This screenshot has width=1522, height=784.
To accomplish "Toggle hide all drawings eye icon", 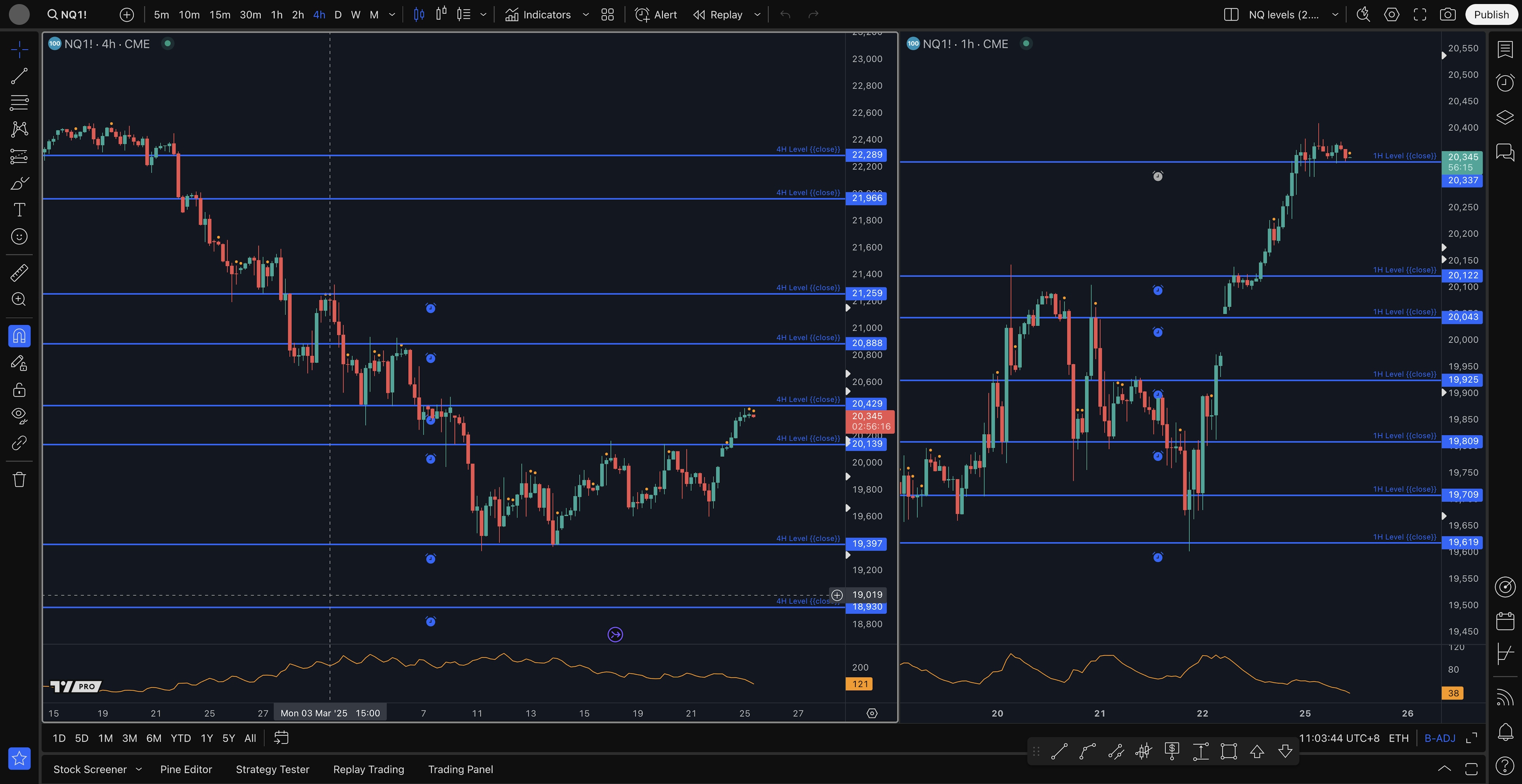I will (x=19, y=416).
